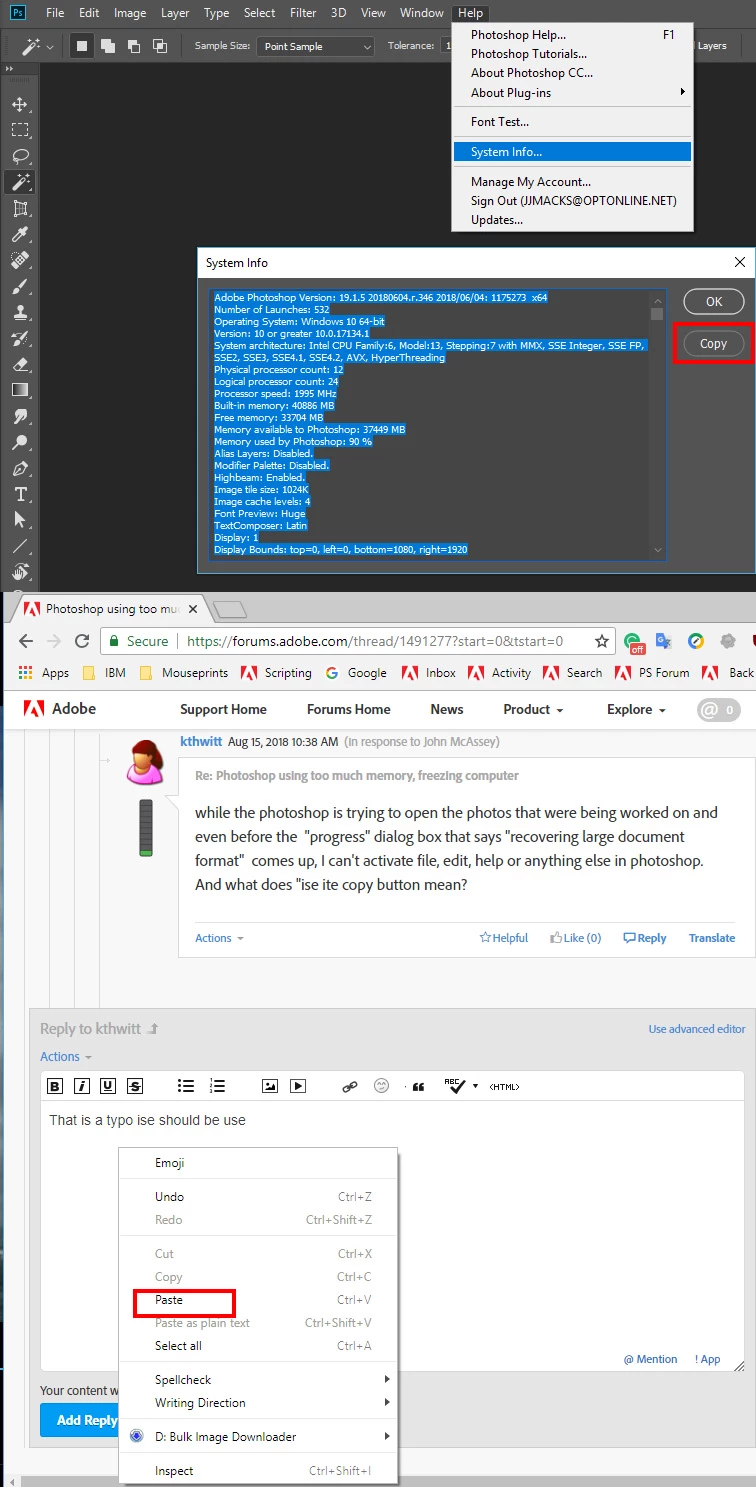Select the Perspective Crop tool
The image size is (756, 1487).
click(20, 209)
